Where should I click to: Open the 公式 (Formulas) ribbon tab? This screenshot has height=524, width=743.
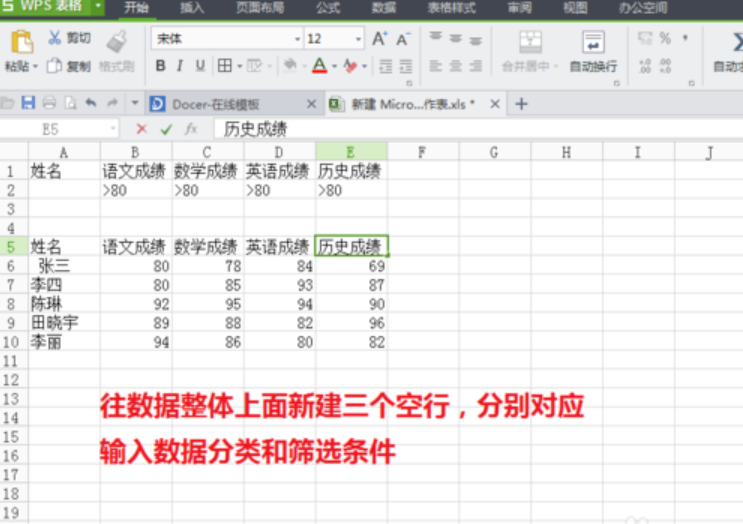(x=327, y=8)
